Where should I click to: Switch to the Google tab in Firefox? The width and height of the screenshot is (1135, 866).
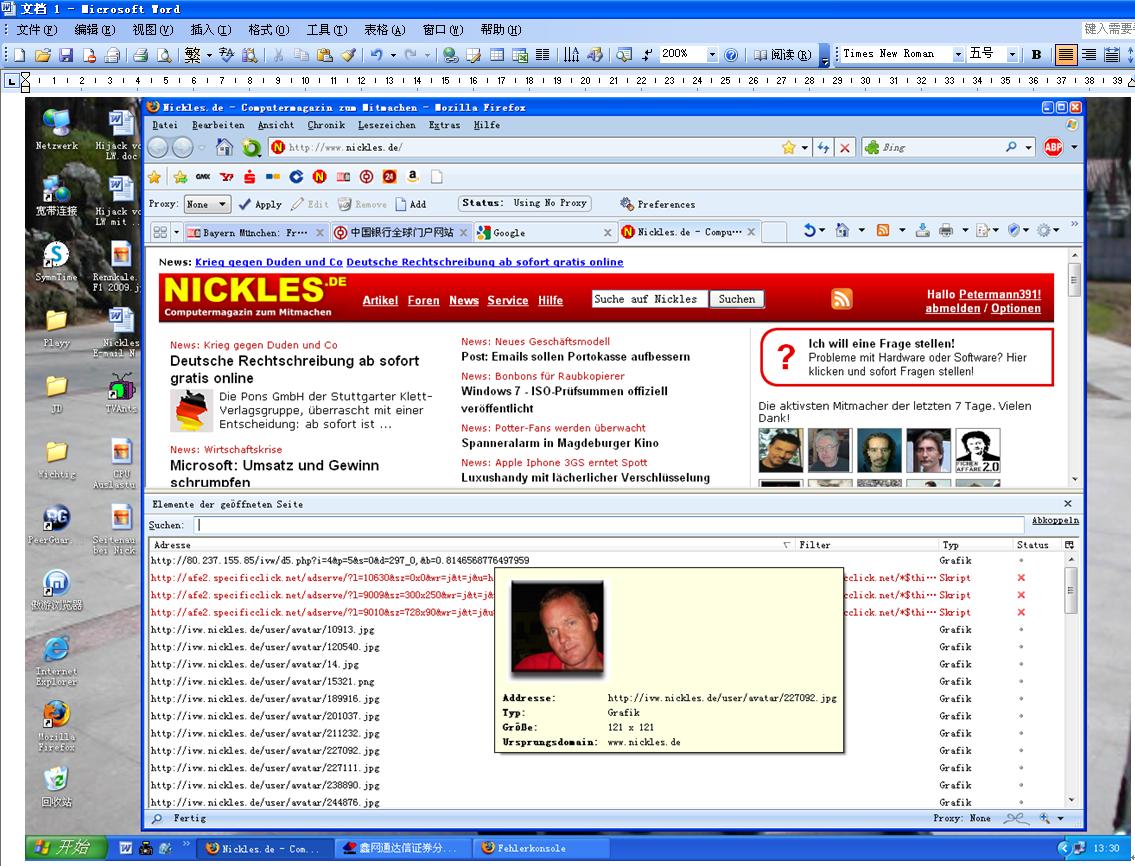point(544,232)
